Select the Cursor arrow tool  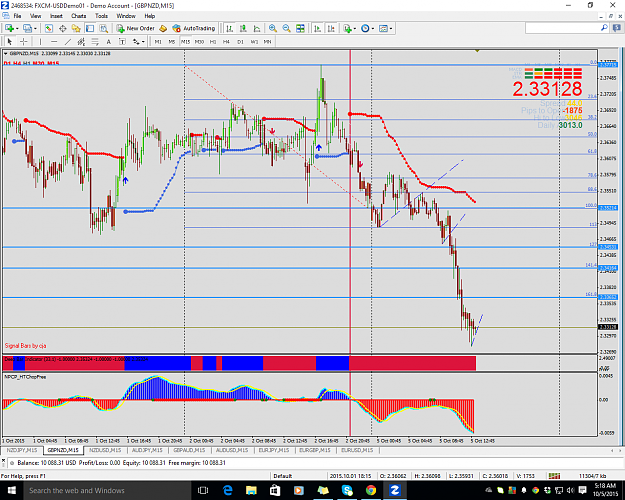coord(10,41)
